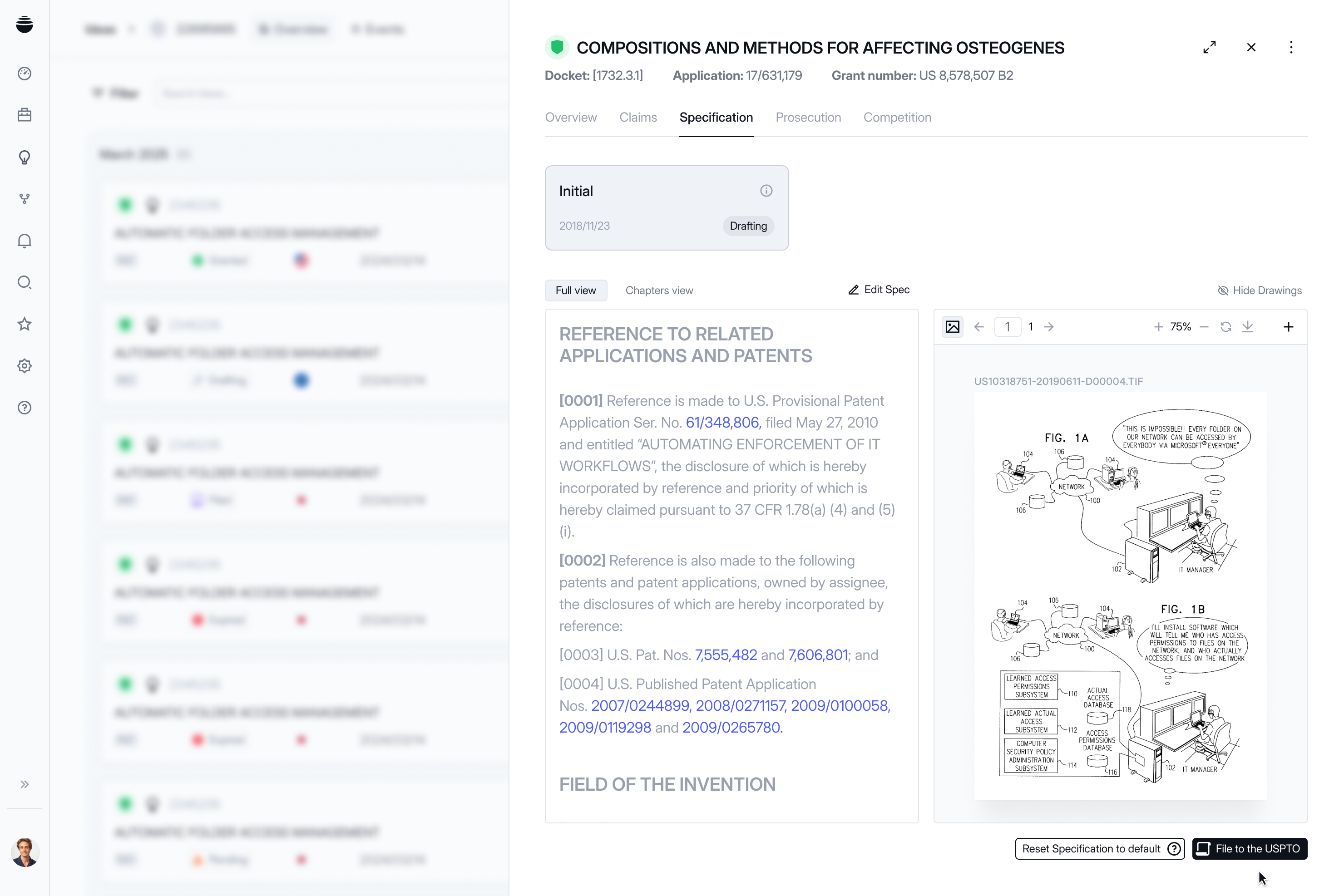Click the info icon on Initial card
Image resolution: width=1344 pixels, height=896 pixels.
(x=766, y=191)
